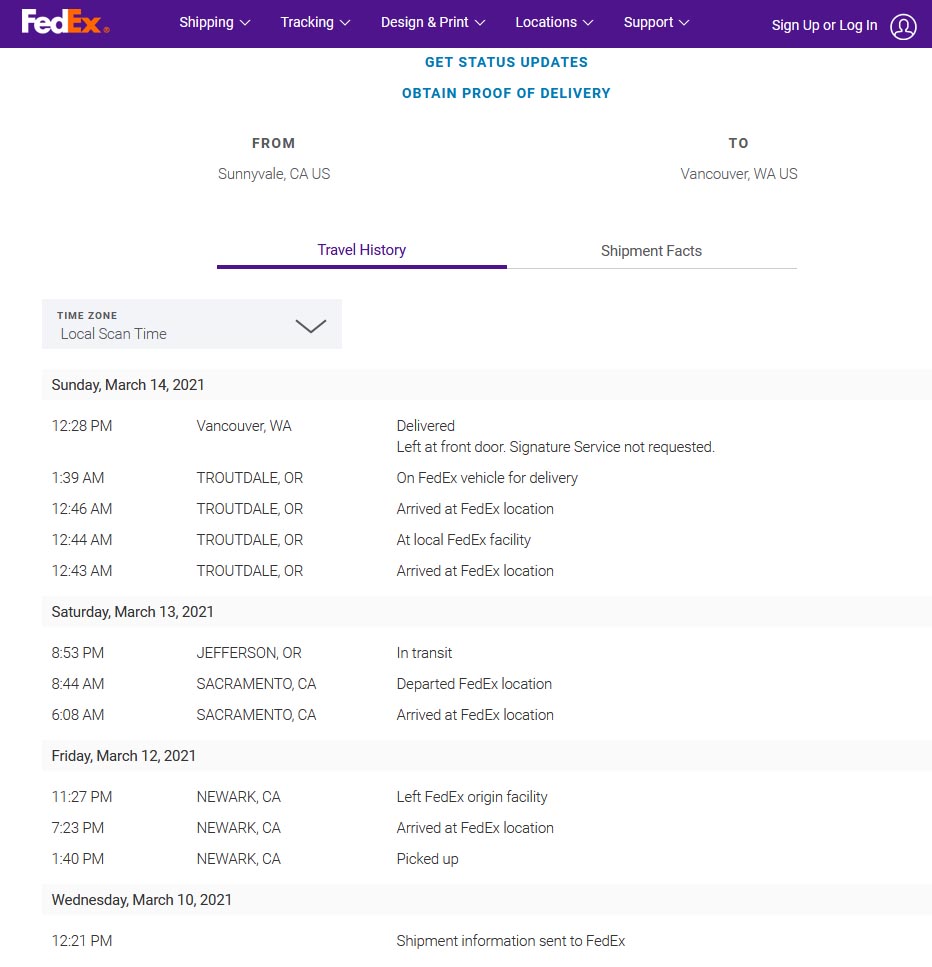
Task: Switch to the Shipment Facts tab
Action: point(651,250)
